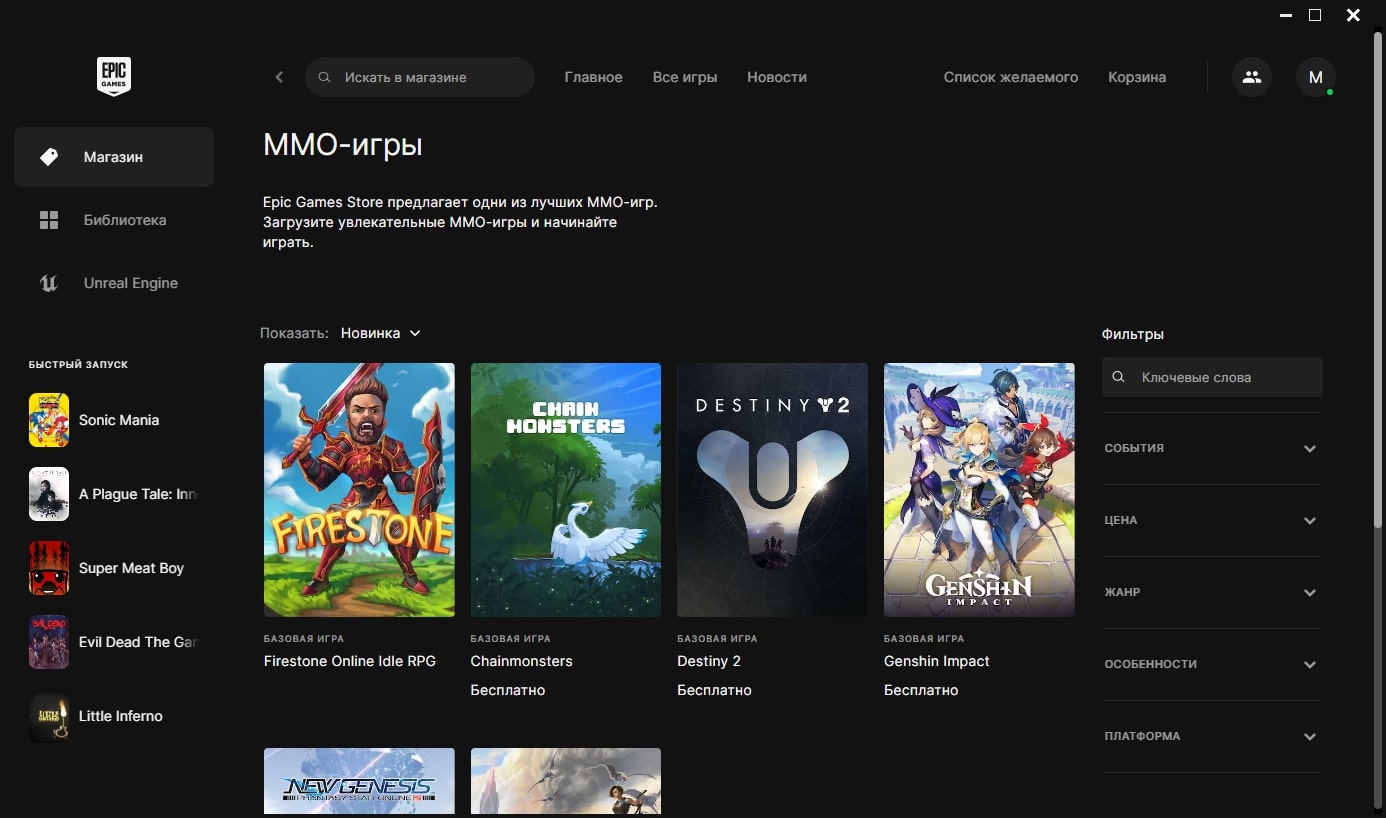Expand the Жанр filter
This screenshot has height=818, width=1386.
[1212, 592]
